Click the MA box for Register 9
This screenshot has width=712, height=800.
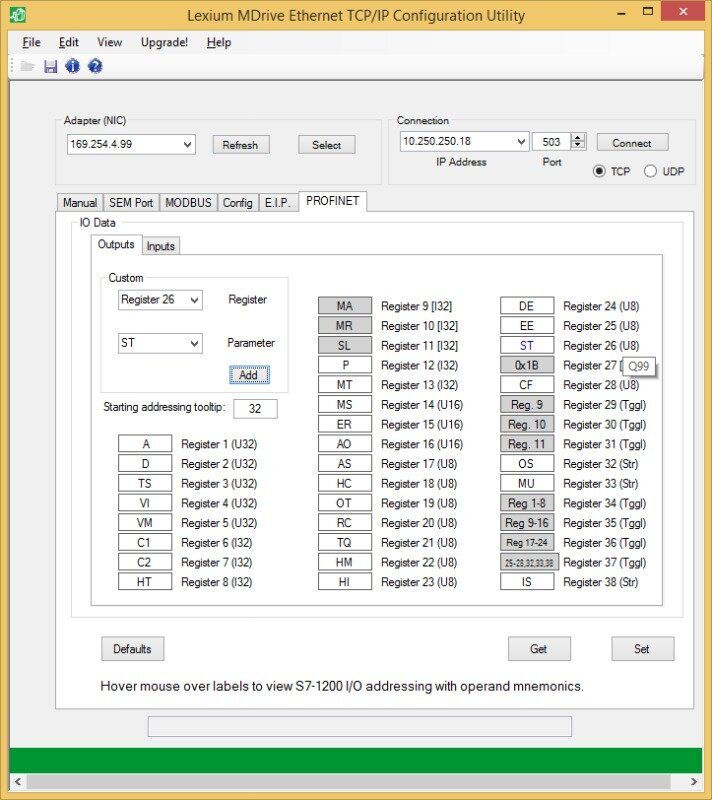point(345,306)
